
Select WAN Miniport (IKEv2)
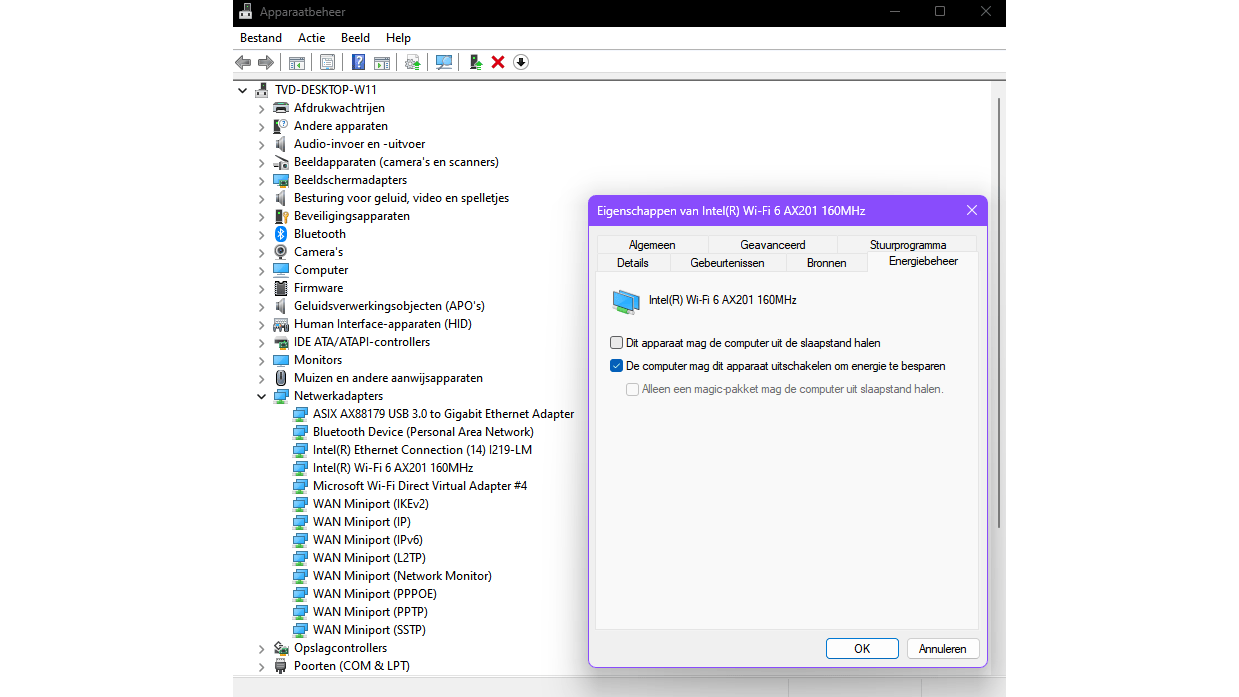[x=371, y=504]
